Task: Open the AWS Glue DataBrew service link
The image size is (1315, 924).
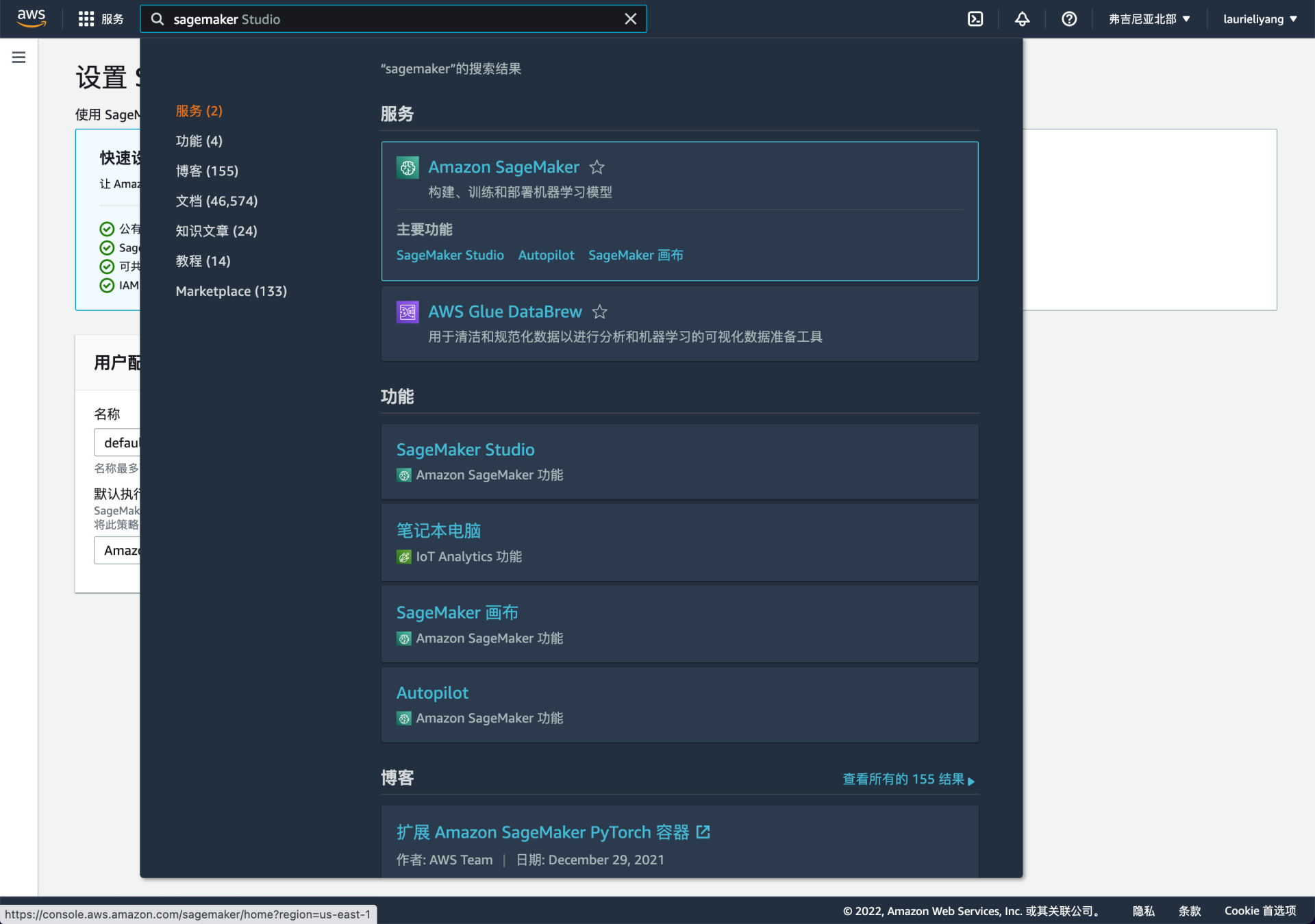Action: pyautogui.click(x=505, y=312)
